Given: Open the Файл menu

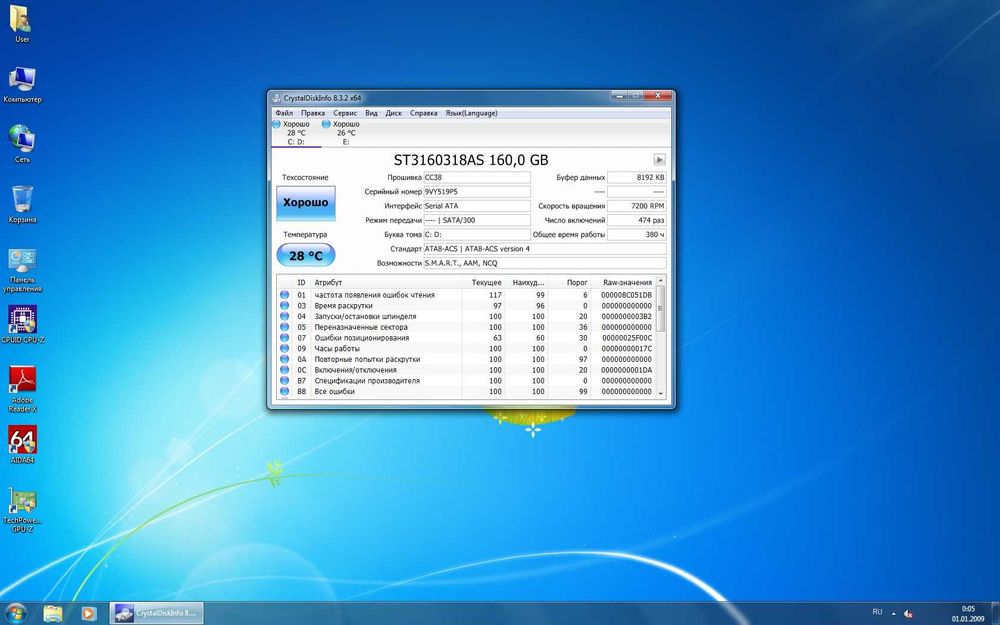Looking at the screenshot, I should pos(284,113).
